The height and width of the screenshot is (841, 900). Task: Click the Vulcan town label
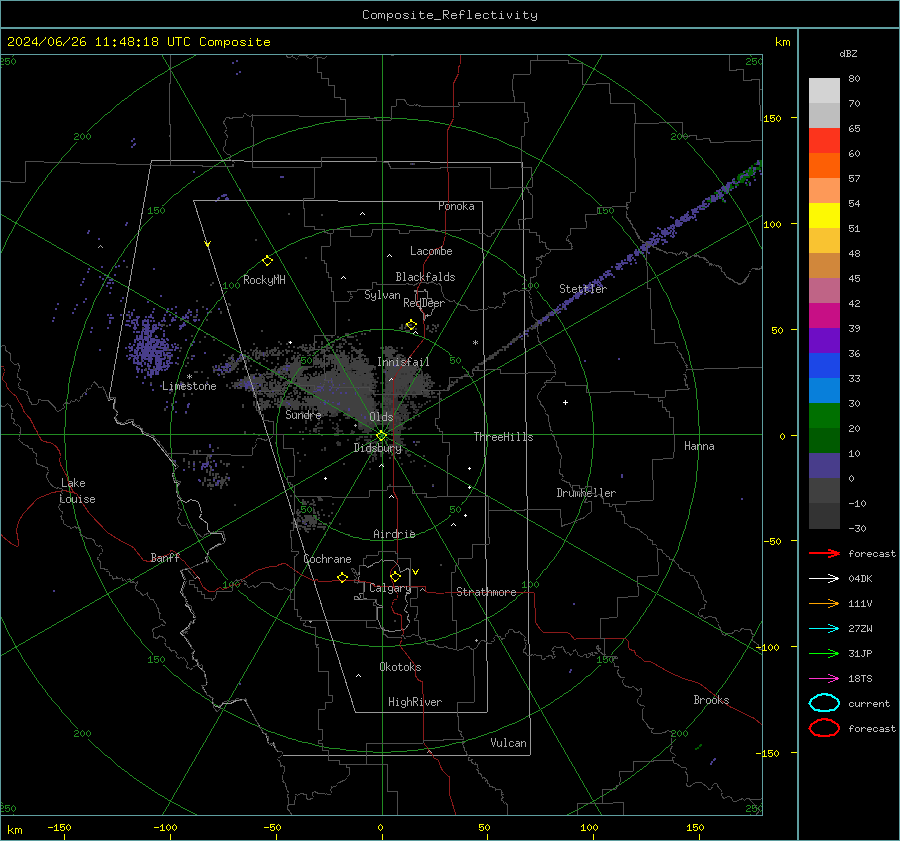508,743
